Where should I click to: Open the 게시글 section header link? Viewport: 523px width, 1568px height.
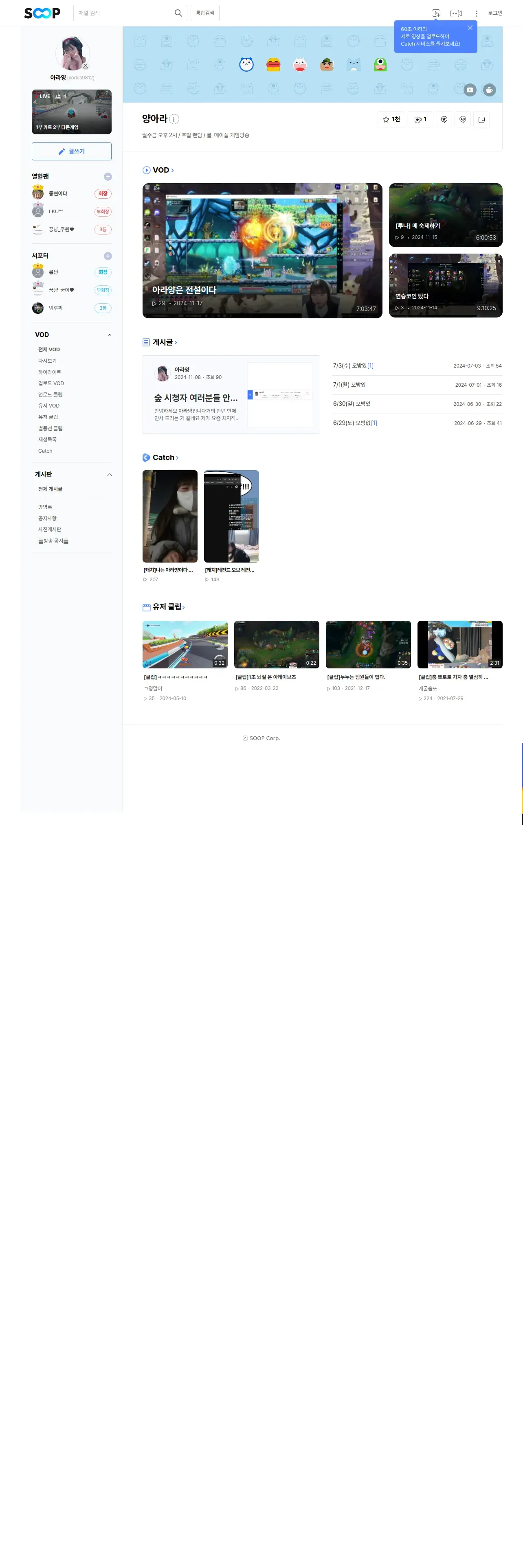[x=160, y=343]
